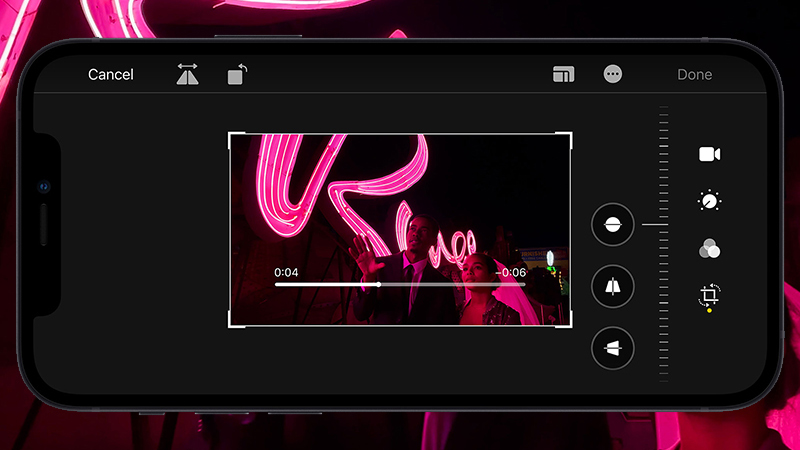Image resolution: width=800 pixels, height=450 pixels.
Task: Select the vertical perspective button
Action: pyautogui.click(x=613, y=287)
